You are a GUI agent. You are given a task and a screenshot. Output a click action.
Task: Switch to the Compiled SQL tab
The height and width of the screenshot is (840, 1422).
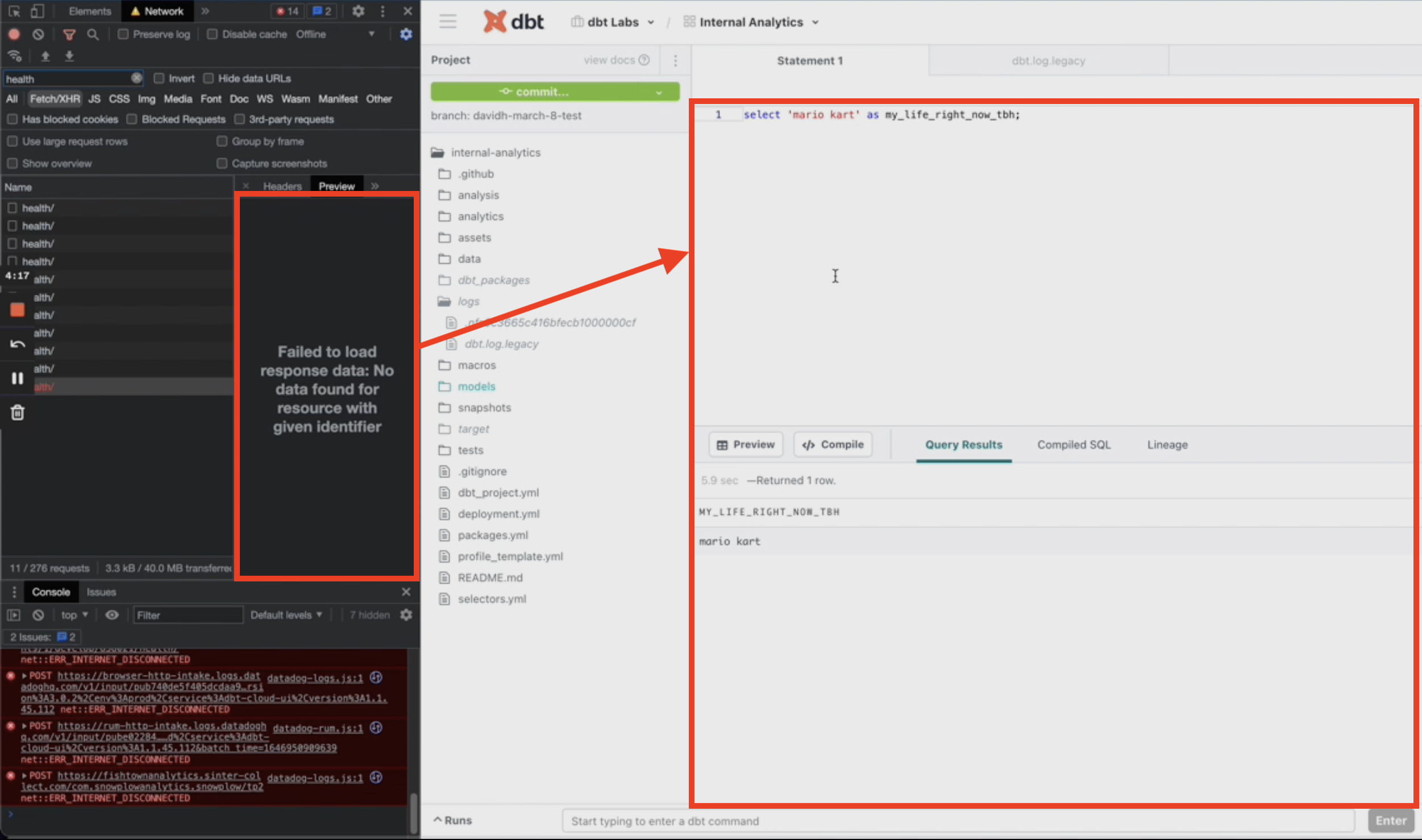[1074, 444]
